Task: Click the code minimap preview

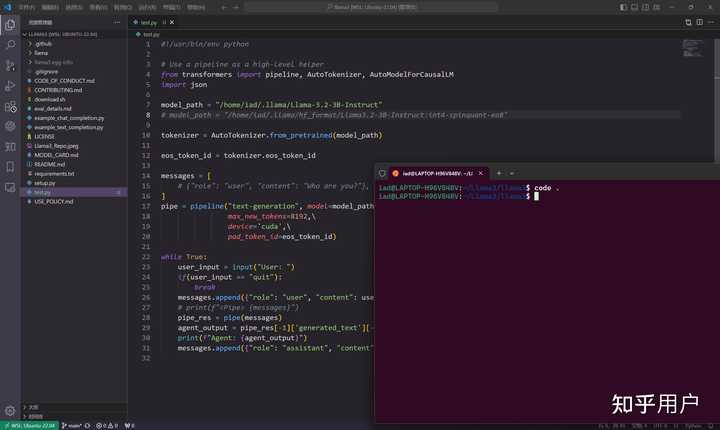Action: tap(693, 48)
